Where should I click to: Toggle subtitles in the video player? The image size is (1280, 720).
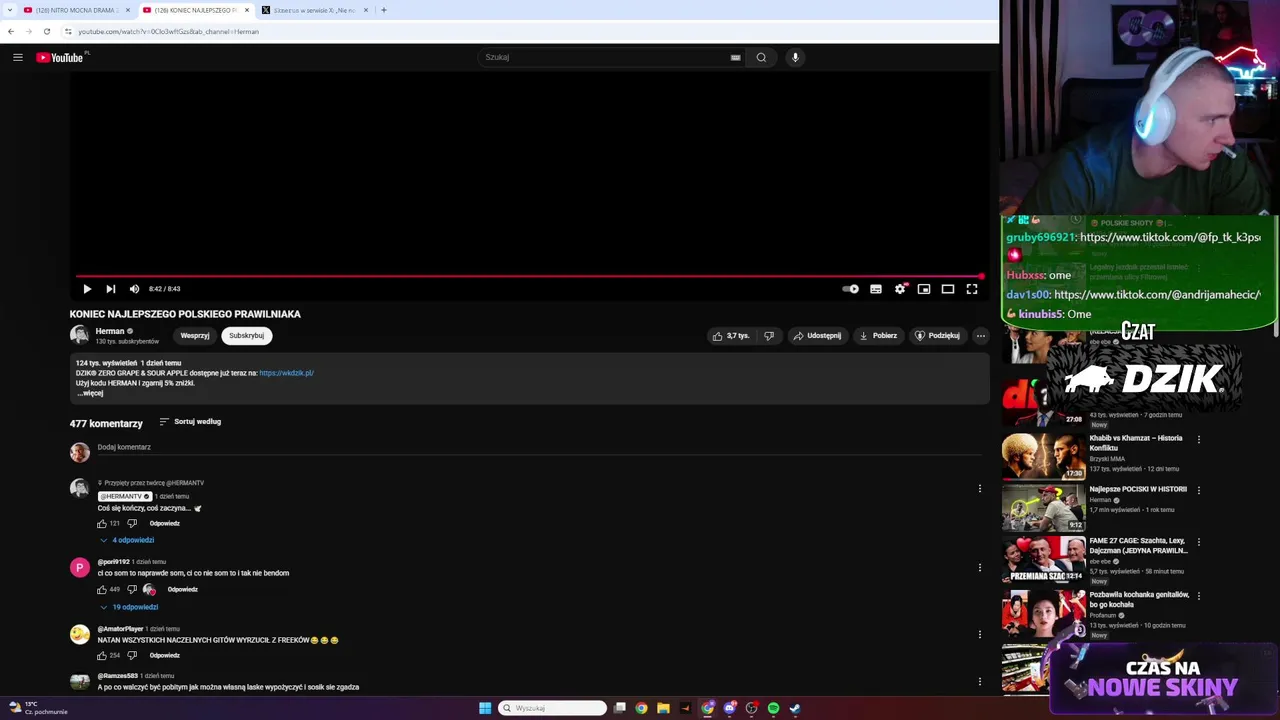[x=876, y=289]
